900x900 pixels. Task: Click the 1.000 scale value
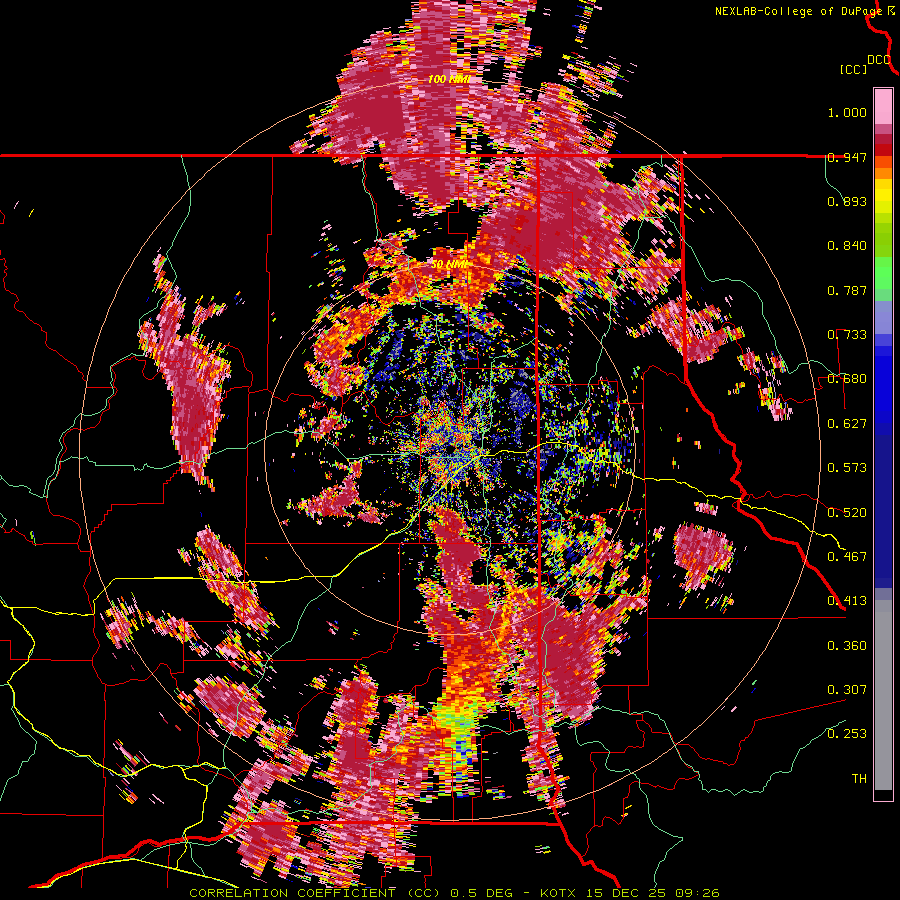click(x=847, y=112)
